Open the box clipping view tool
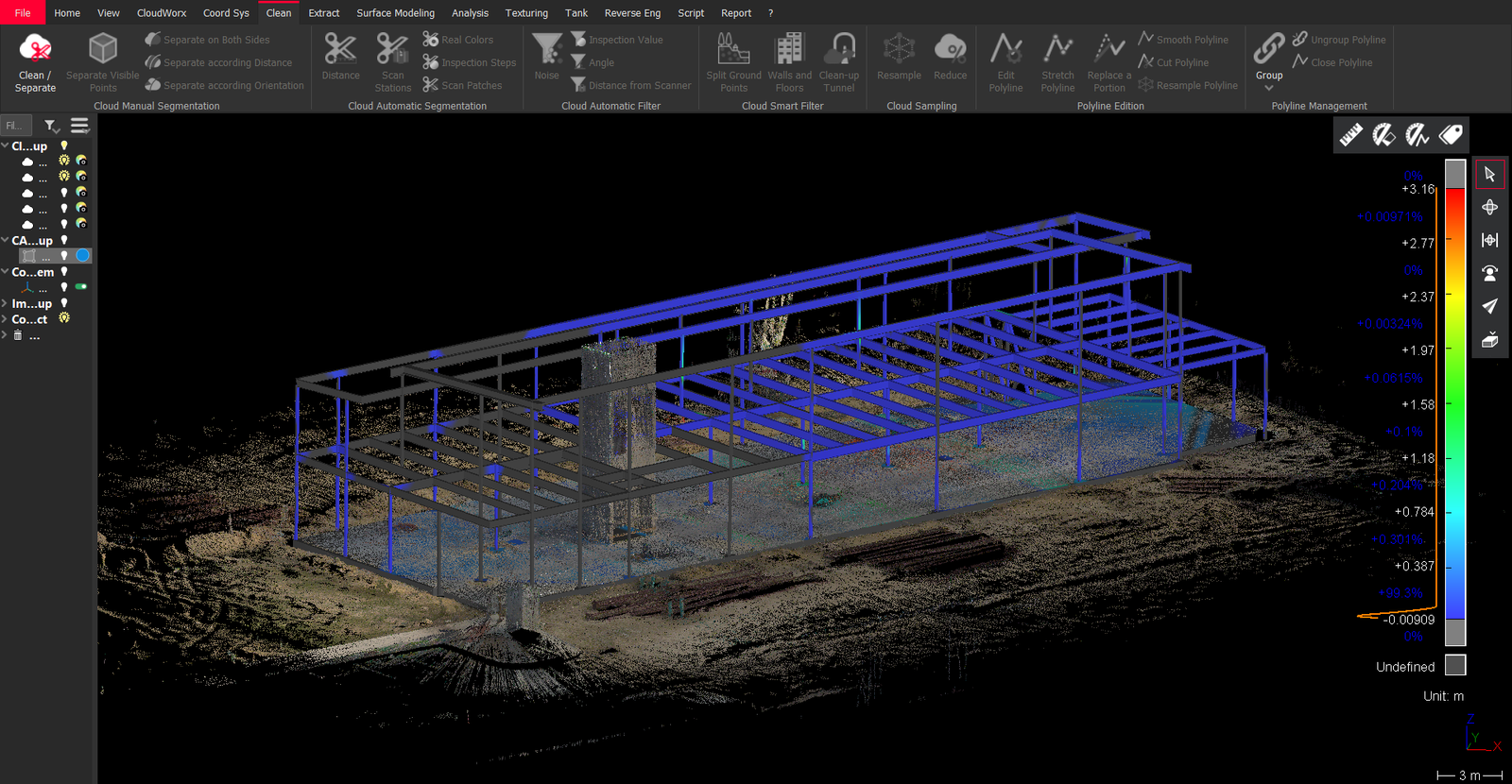This screenshot has width=1512, height=784. (1489, 339)
